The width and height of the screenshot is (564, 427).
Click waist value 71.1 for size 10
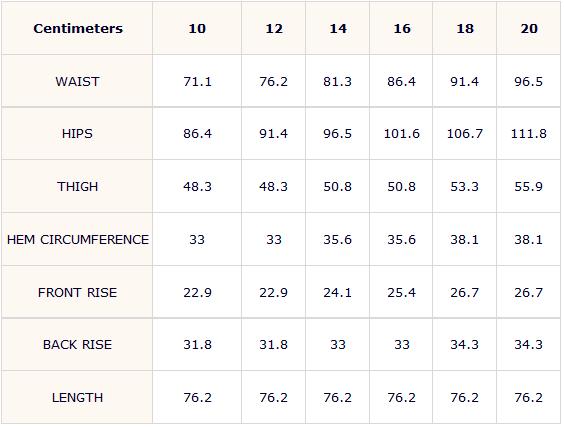[x=197, y=82]
